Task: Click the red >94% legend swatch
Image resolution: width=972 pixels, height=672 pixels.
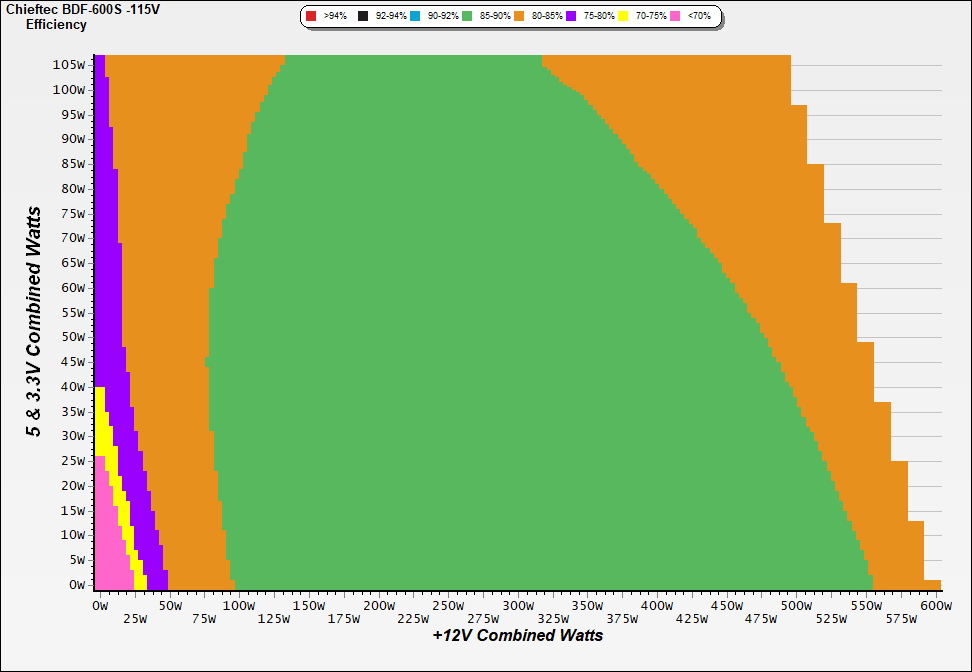Action: [x=311, y=17]
